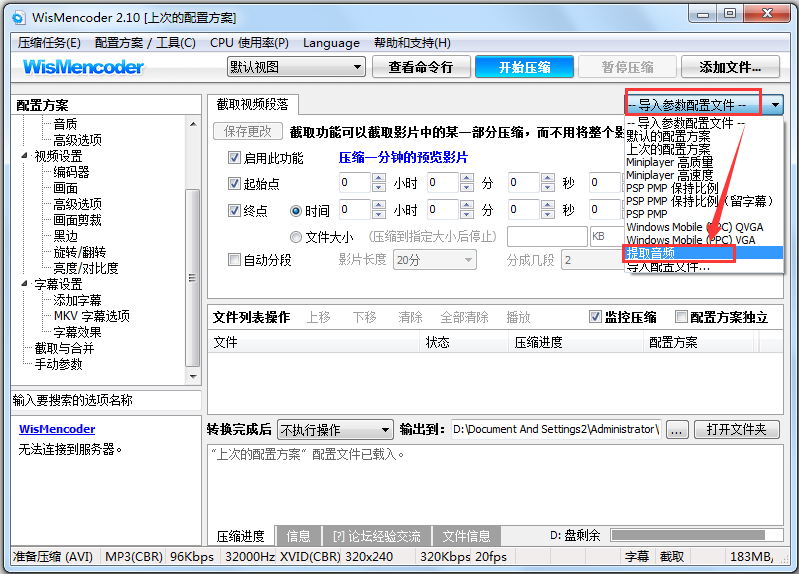
Task: Enable the 配置方案独立 checkbox
Action: click(681, 317)
